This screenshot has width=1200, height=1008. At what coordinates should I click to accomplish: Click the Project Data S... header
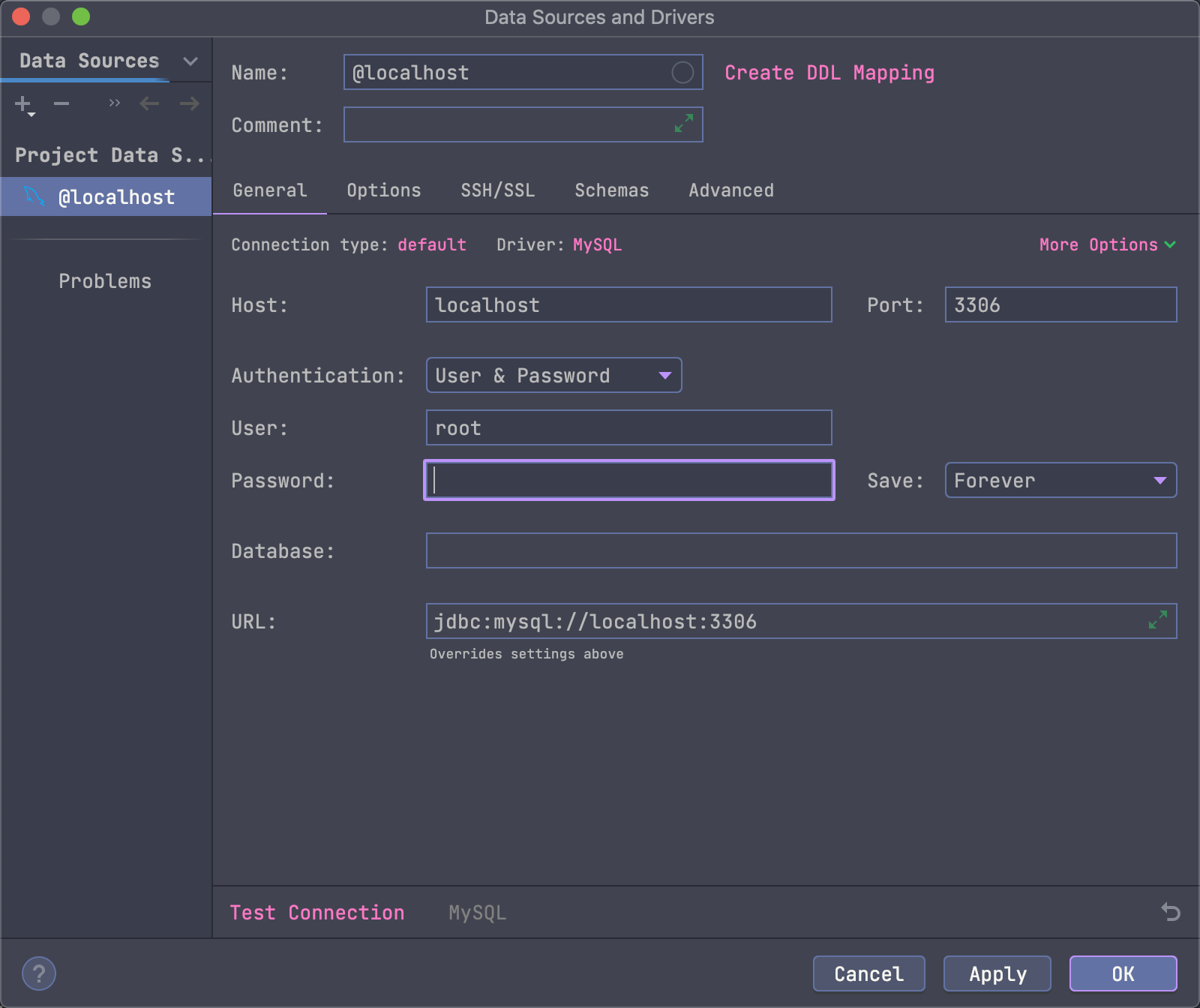(112, 155)
